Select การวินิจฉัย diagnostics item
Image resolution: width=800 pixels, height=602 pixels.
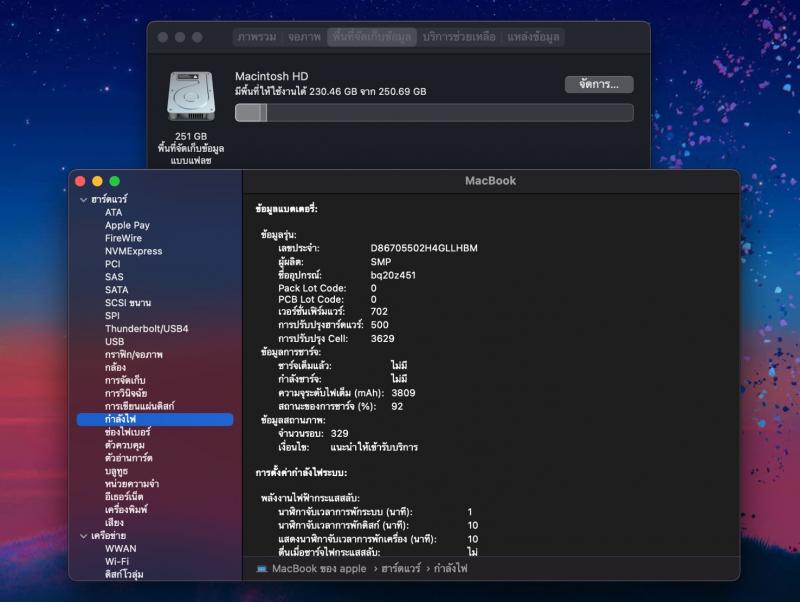pyautogui.click(x=126, y=393)
